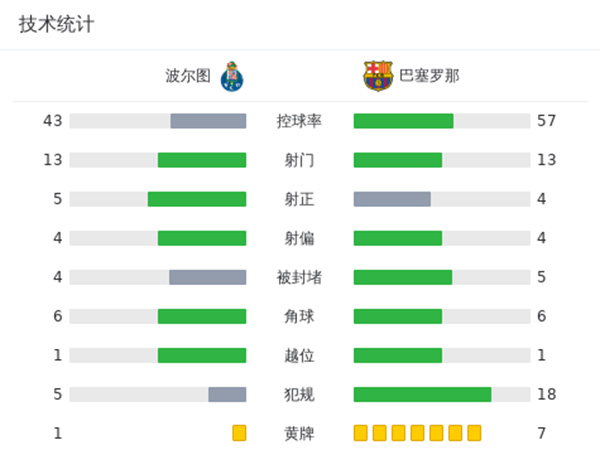The height and width of the screenshot is (450, 600).
Task: Click Barcelona's fouls value 18
Action: point(546,394)
